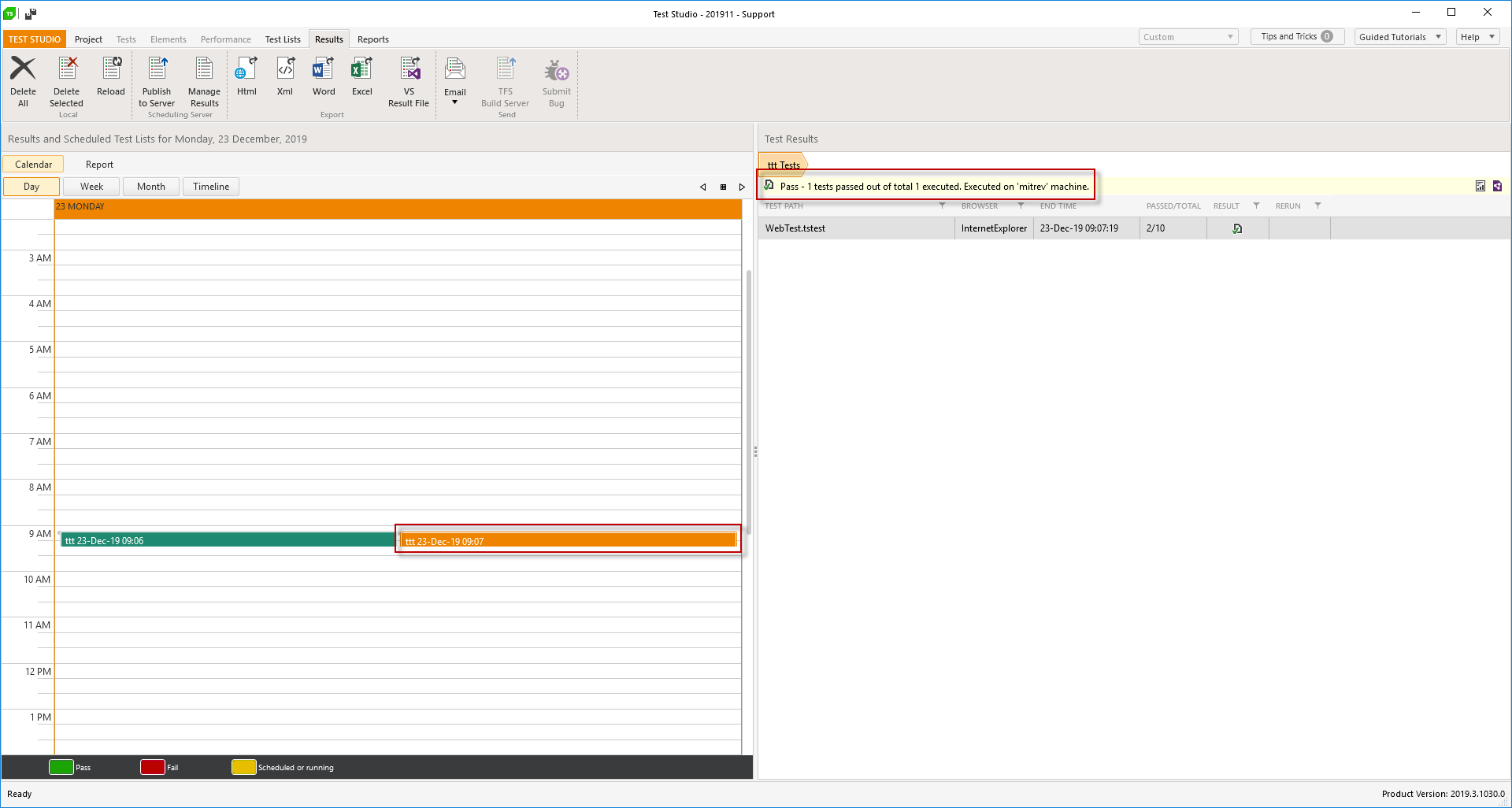Image resolution: width=1512 pixels, height=808 pixels.
Task: Switch calendar to Week view
Action: click(91, 187)
